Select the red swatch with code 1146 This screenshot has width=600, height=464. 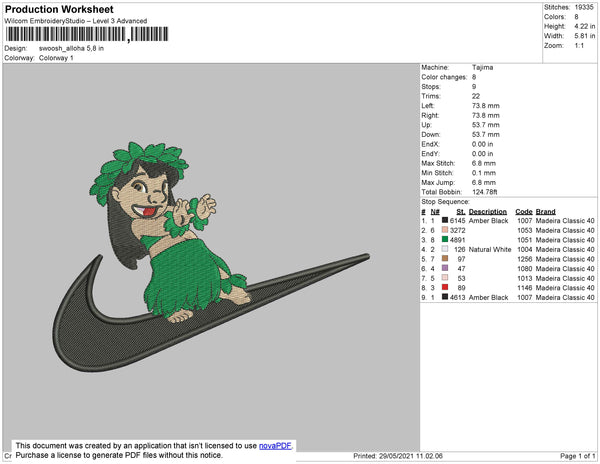tap(445, 287)
